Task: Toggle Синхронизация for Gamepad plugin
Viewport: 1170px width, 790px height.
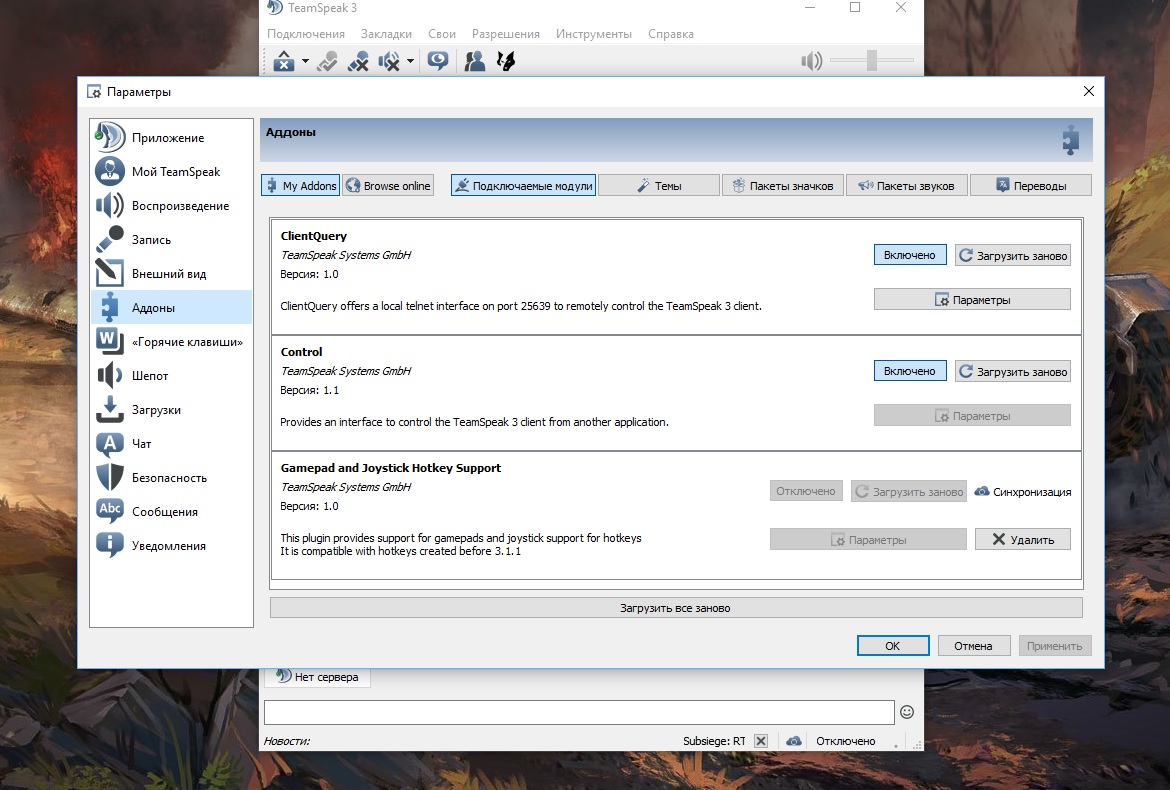Action: pyautogui.click(x=1022, y=492)
